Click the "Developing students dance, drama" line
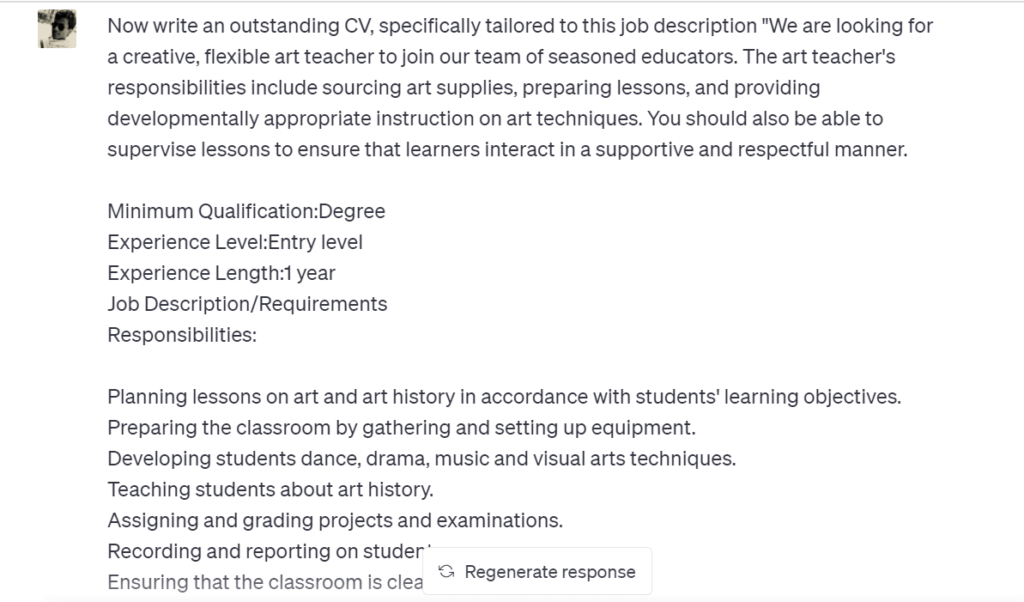Image resolution: width=1024 pixels, height=602 pixels. pyautogui.click(x=421, y=459)
